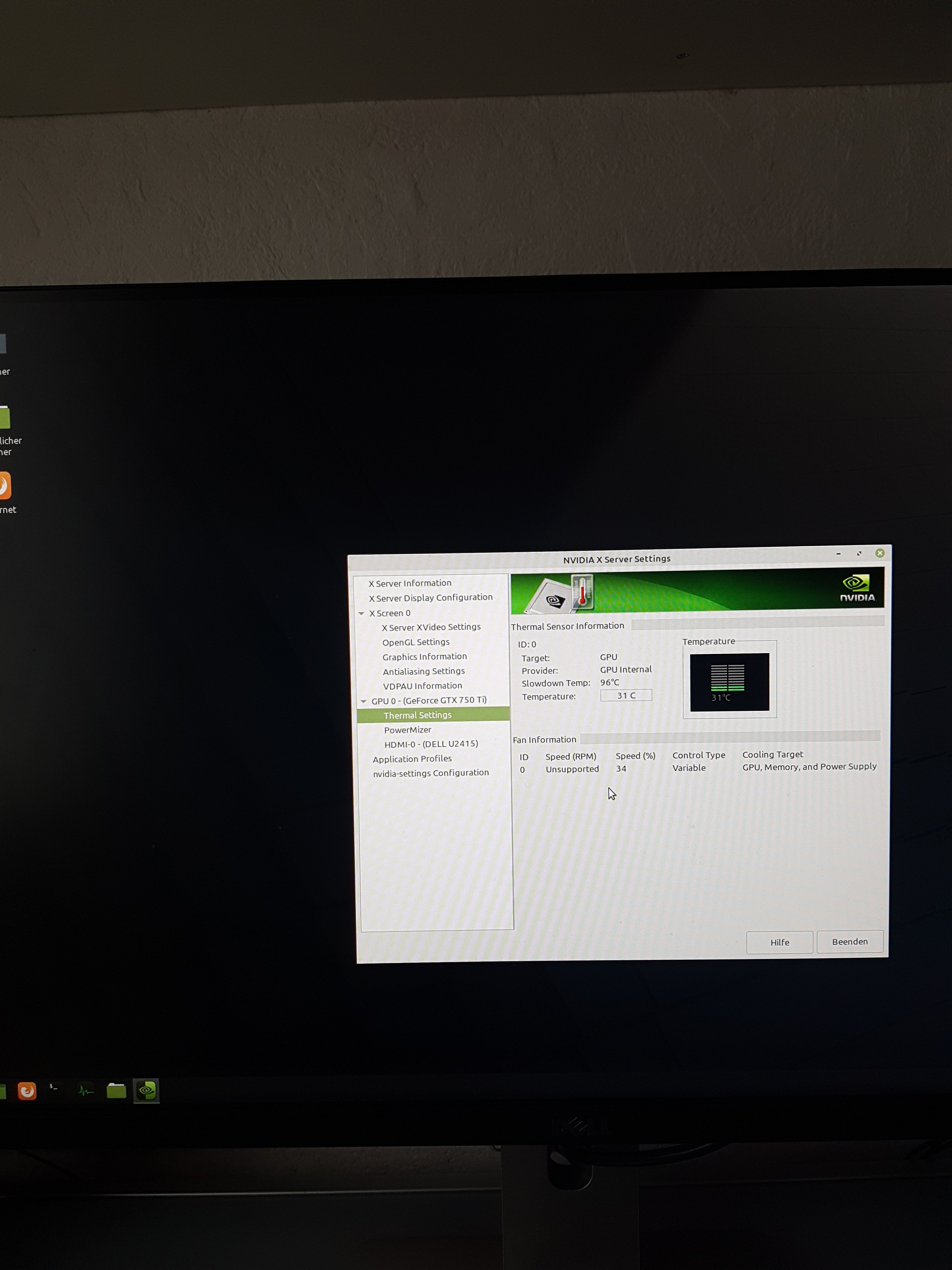Open Firefox from the taskbar
952x1270 pixels.
[26, 1090]
